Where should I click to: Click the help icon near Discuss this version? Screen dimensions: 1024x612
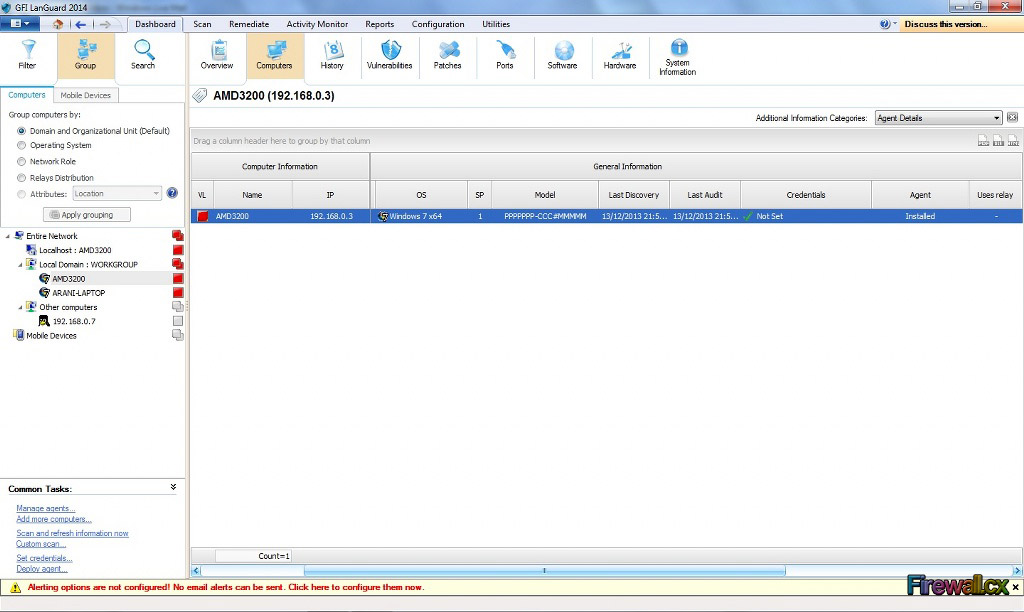point(884,24)
